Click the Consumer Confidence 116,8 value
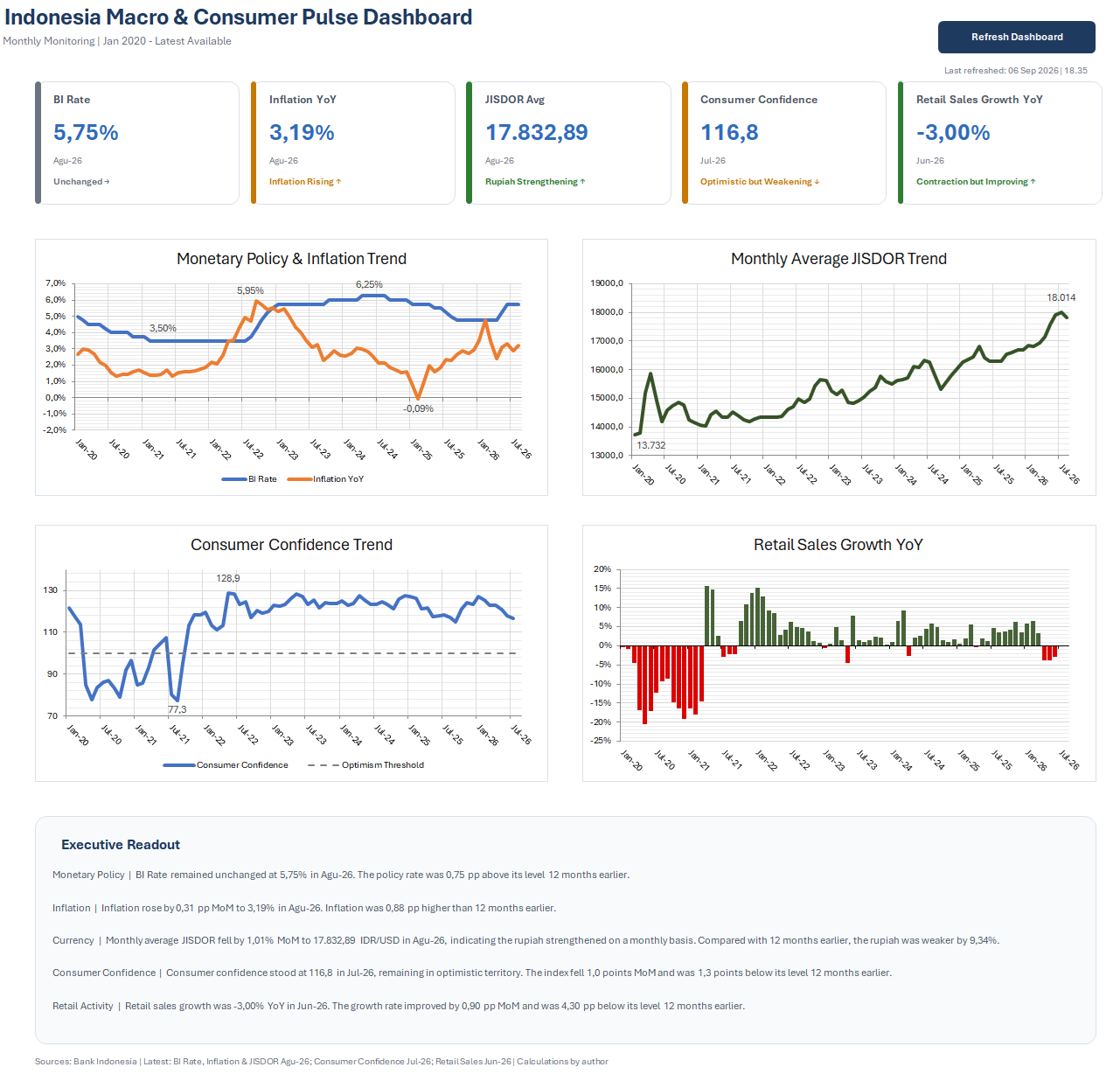Image resolution: width=1120 pixels, height=1081 pixels. (729, 133)
